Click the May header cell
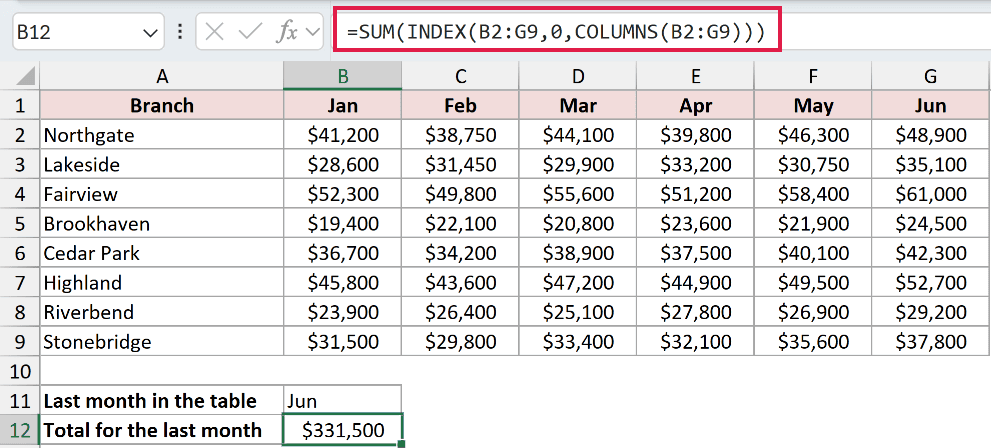 [813, 105]
